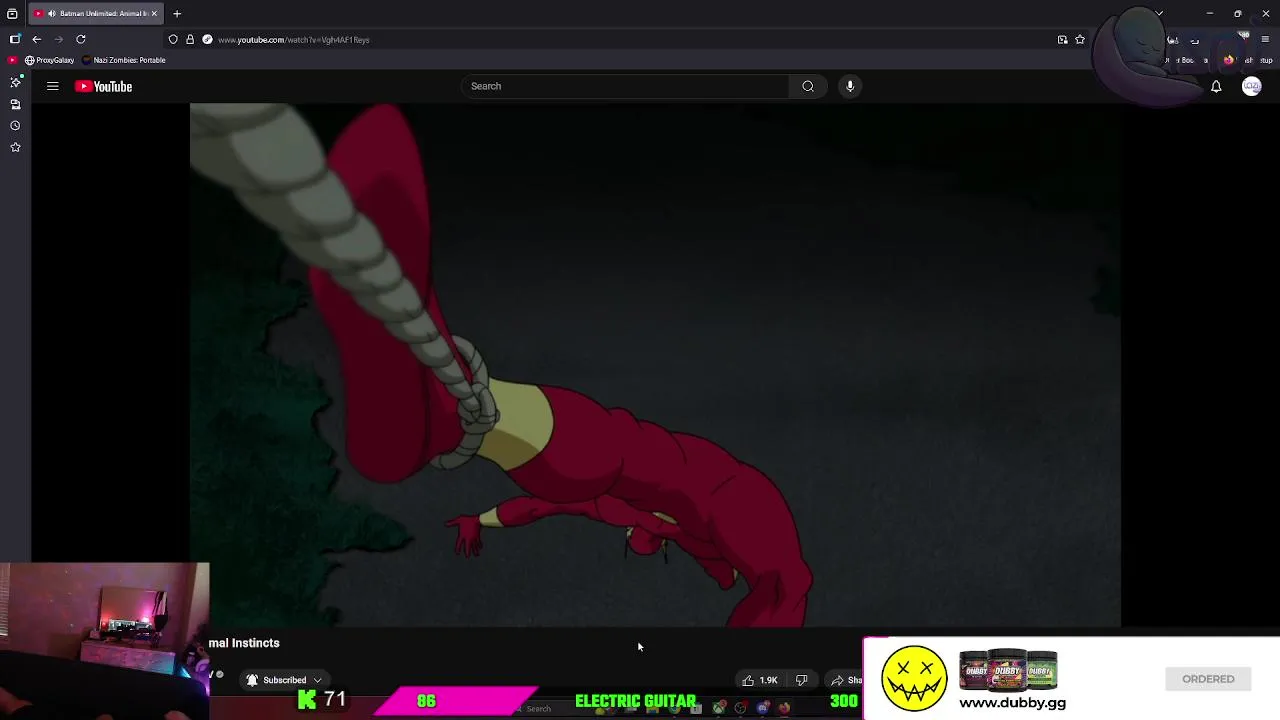
Task: Open ProxyGalaxy bookmark
Action: 50,60
